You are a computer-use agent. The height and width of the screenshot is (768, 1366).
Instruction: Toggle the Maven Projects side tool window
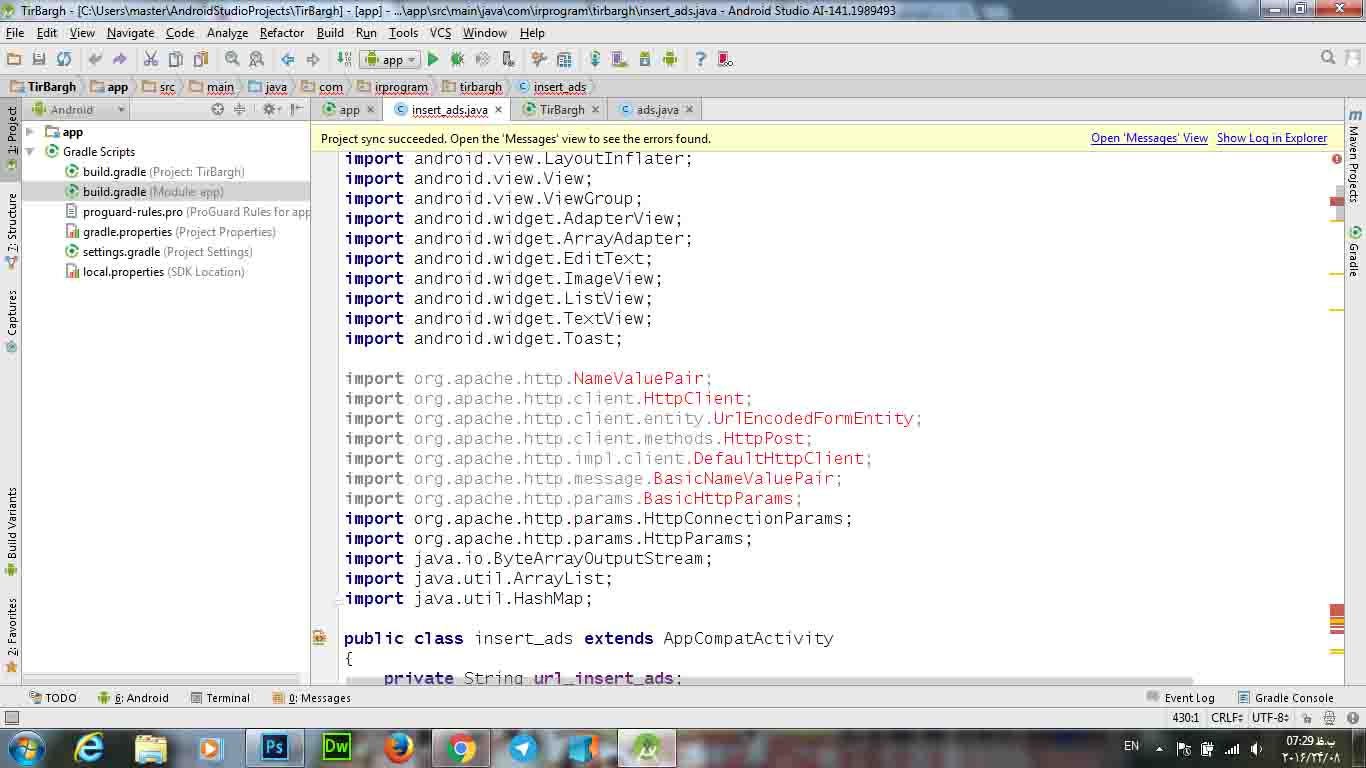[x=1354, y=155]
